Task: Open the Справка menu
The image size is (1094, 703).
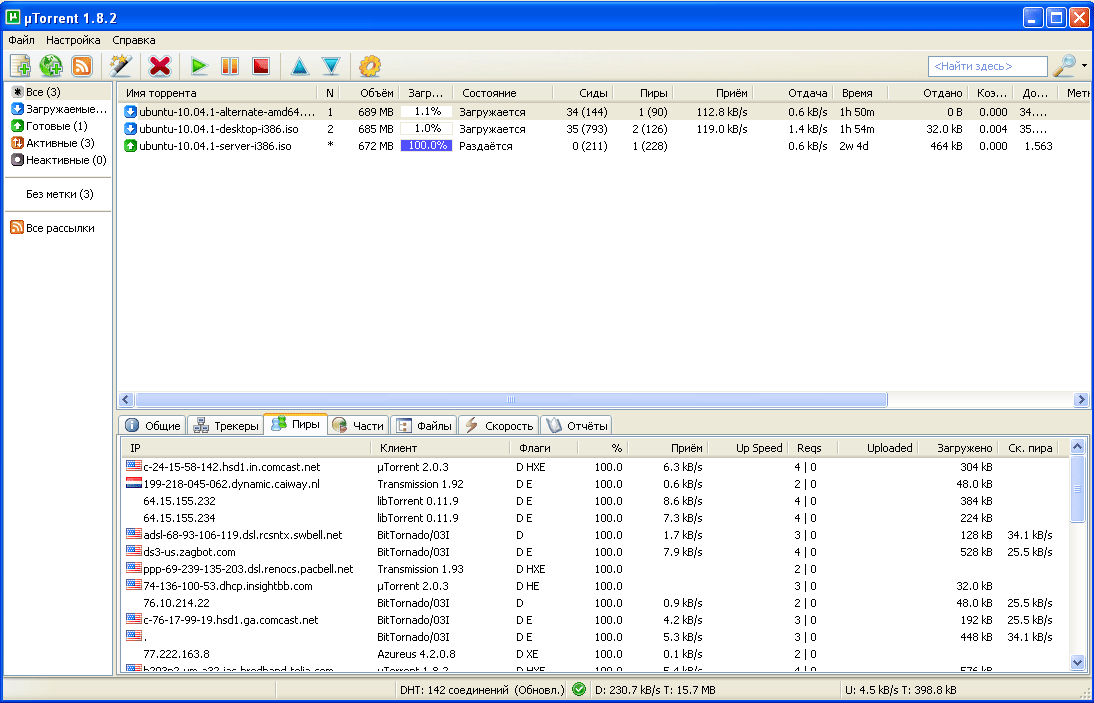Action: pyautogui.click(x=134, y=40)
